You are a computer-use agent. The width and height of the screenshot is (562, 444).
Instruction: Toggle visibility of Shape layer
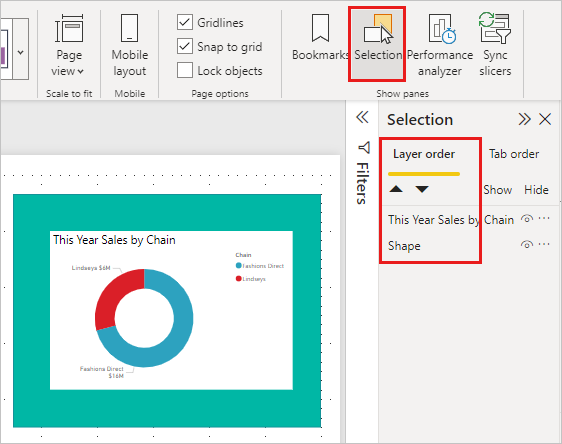(x=527, y=244)
